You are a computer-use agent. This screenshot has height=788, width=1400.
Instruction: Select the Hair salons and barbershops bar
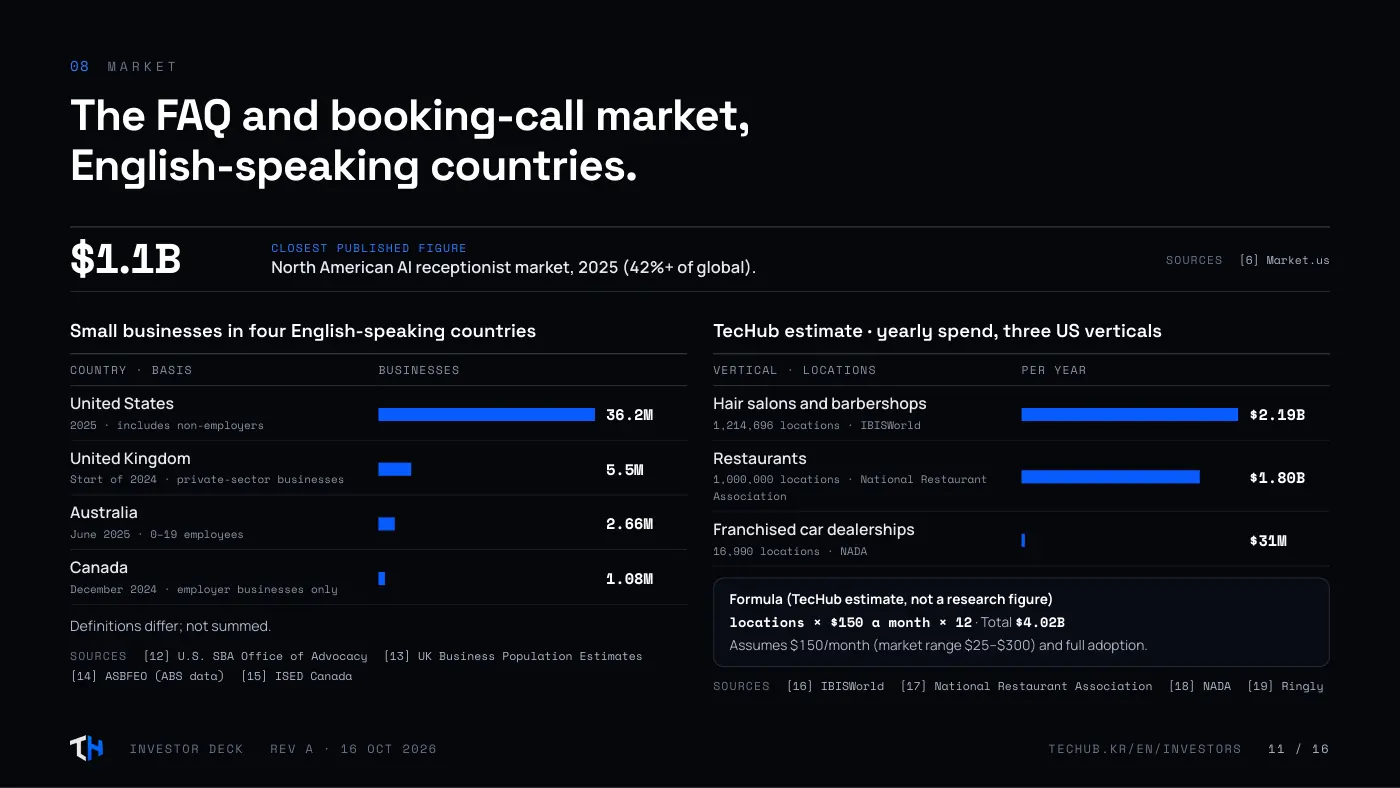pos(1129,415)
